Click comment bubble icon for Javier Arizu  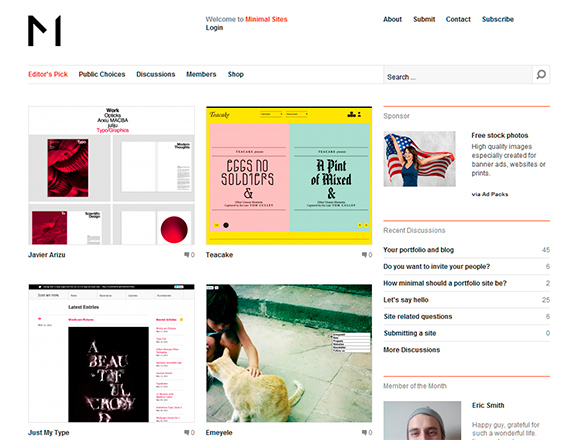coord(186,254)
